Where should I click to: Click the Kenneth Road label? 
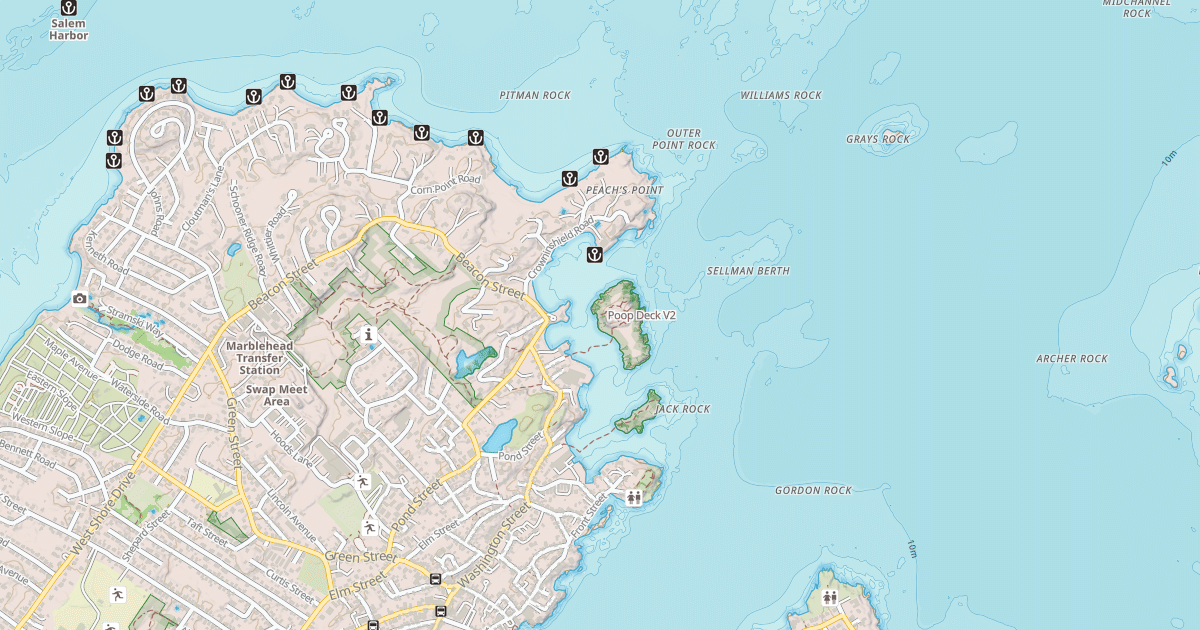pos(108,255)
